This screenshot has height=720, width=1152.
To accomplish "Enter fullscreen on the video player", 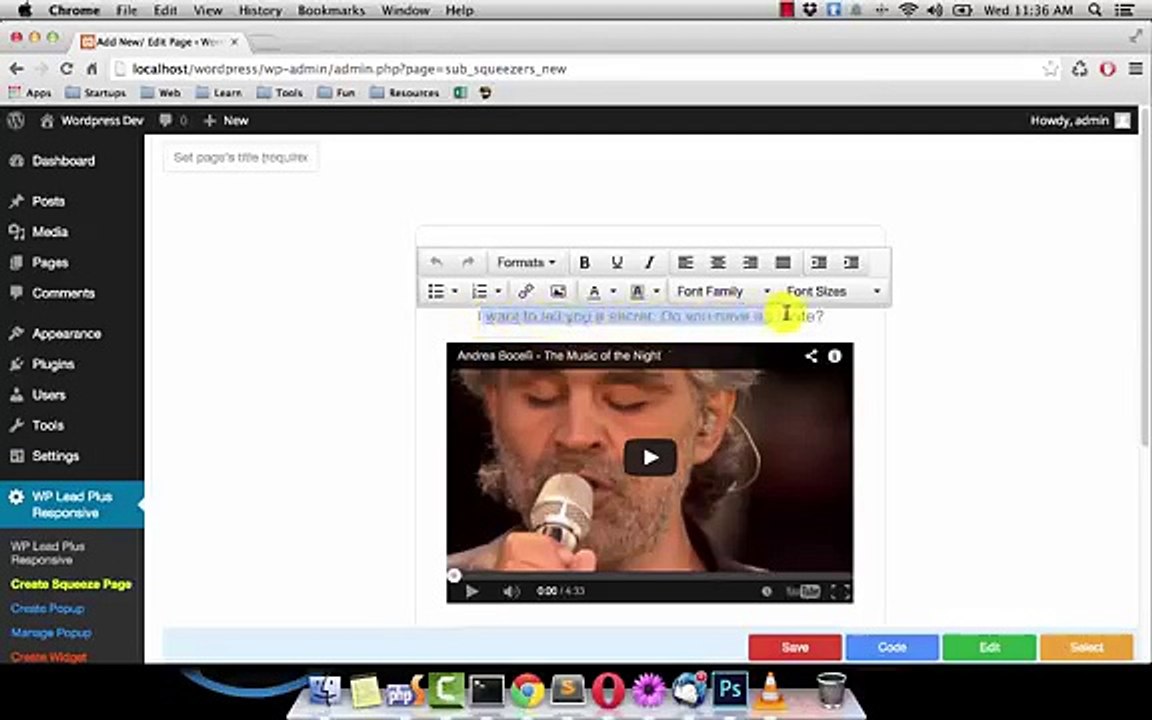I will pyautogui.click(x=840, y=591).
